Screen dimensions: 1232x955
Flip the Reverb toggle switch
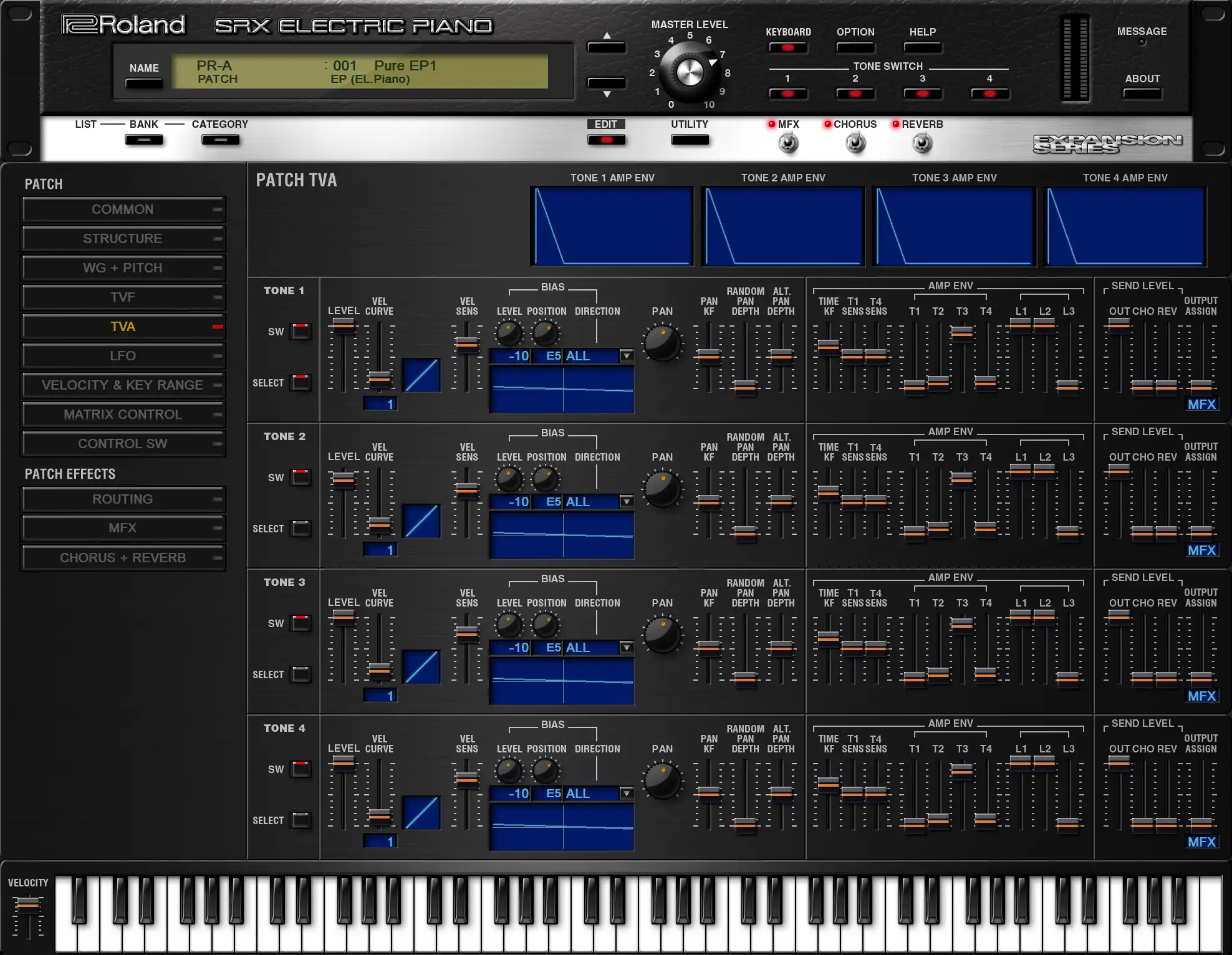coord(922,143)
